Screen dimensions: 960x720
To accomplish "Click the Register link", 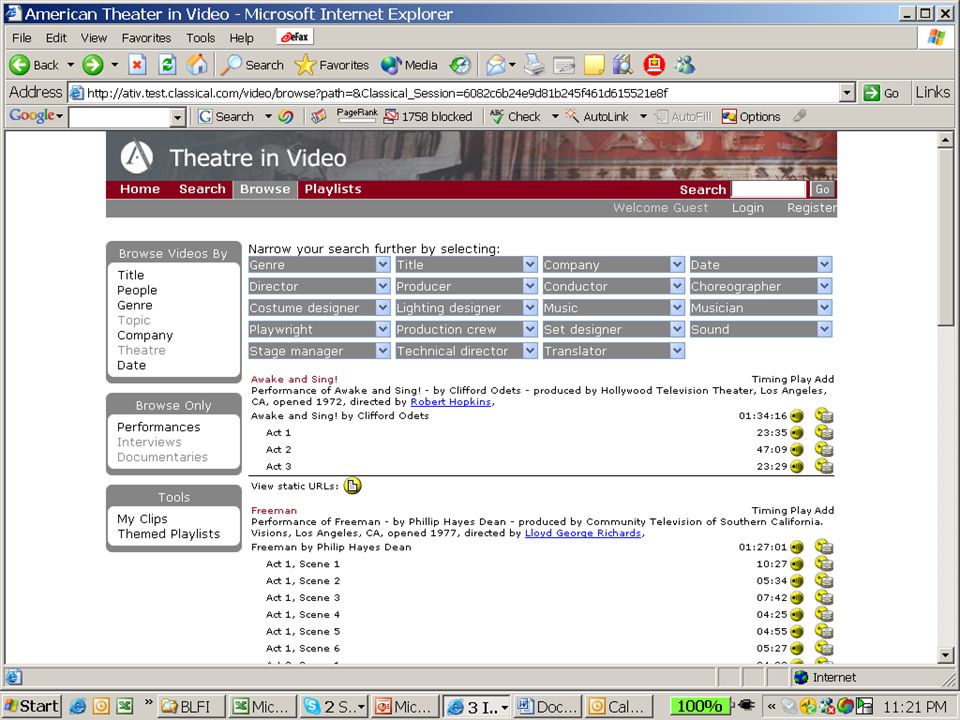I will point(811,208).
